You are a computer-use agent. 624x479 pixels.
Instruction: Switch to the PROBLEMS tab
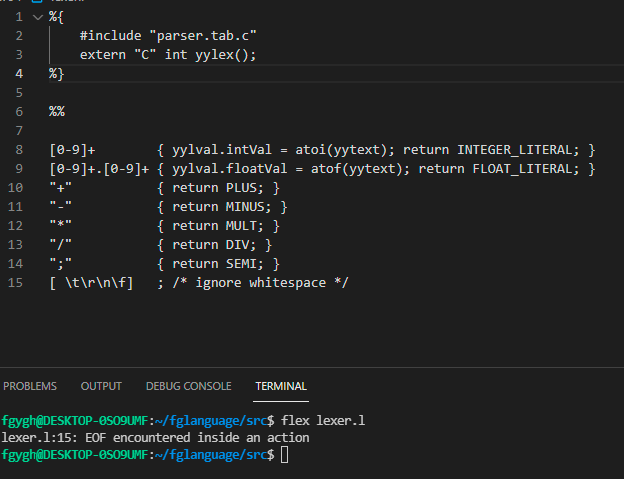click(x=30, y=386)
